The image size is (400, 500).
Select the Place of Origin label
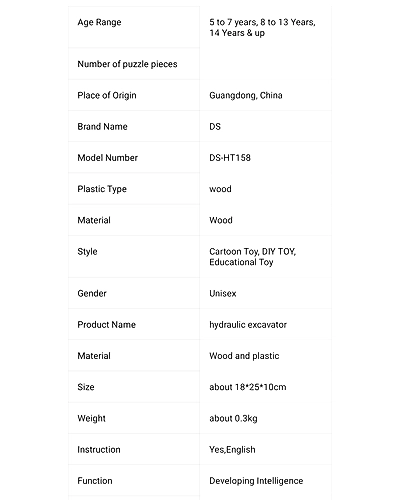tap(107, 95)
